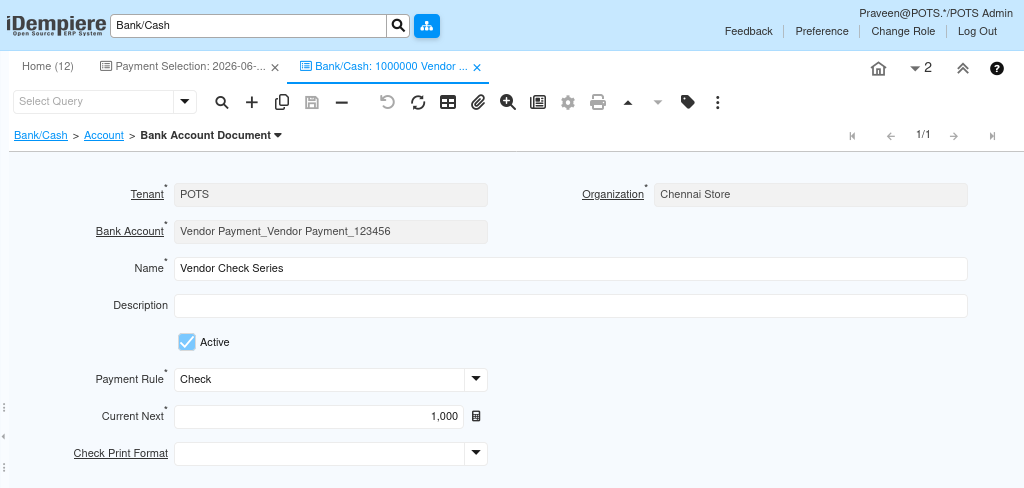Open the Preference link
Viewport: 1024px width, 488px height.
click(822, 31)
